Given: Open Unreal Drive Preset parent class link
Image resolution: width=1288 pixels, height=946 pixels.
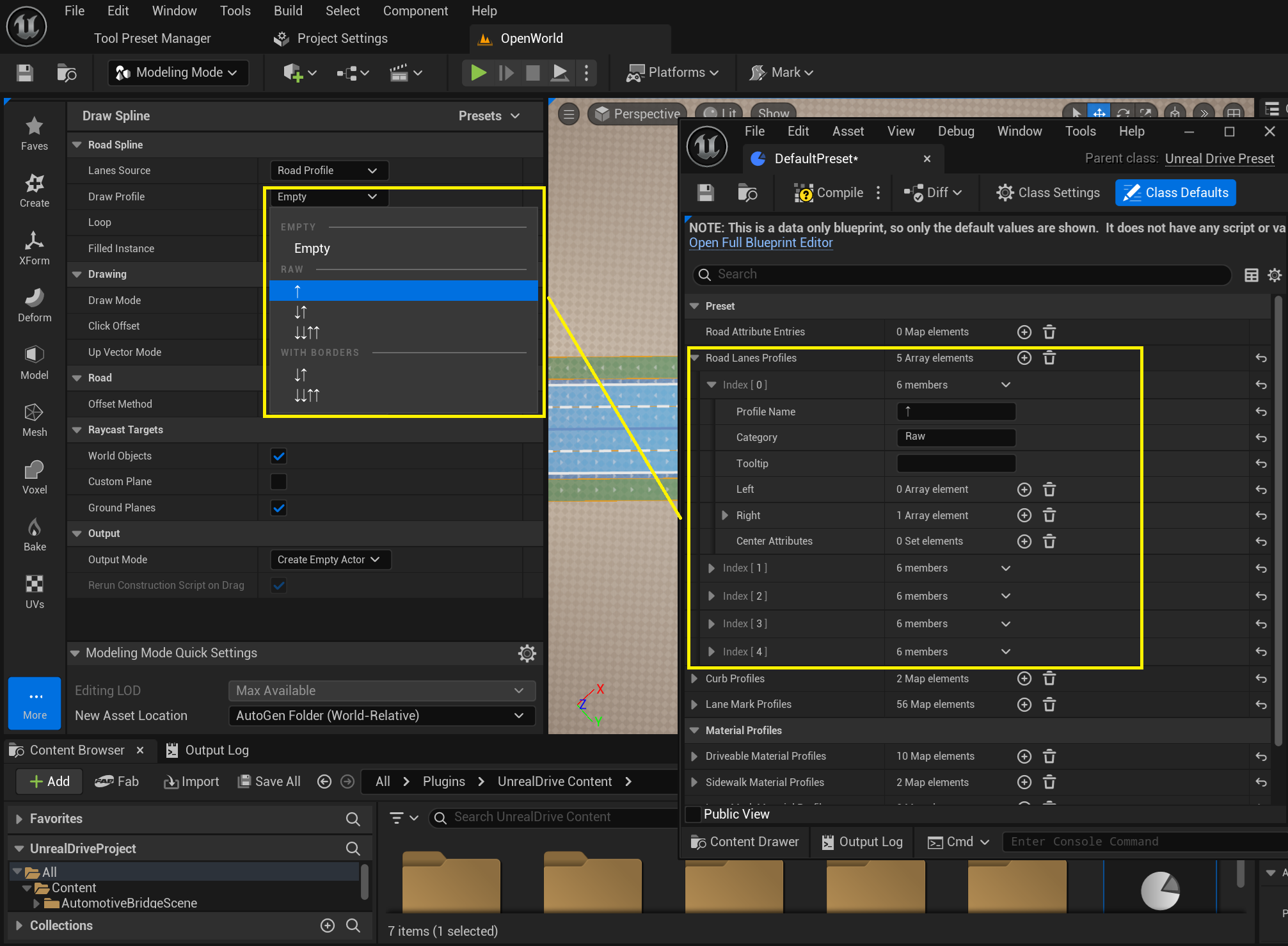Looking at the screenshot, I should (1220, 159).
